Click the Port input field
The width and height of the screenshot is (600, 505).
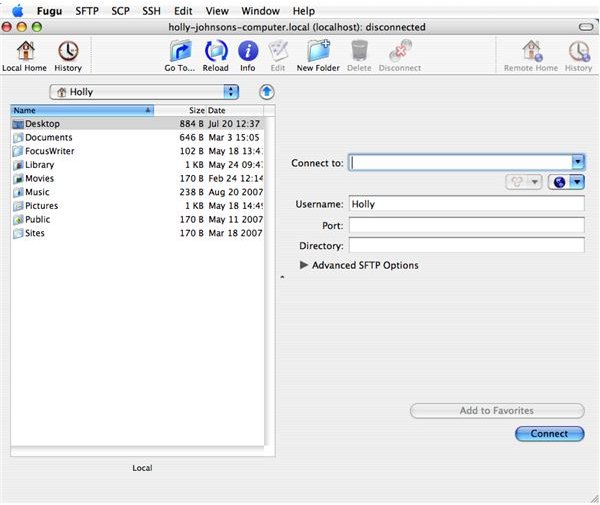pyautogui.click(x=466, y=225)
